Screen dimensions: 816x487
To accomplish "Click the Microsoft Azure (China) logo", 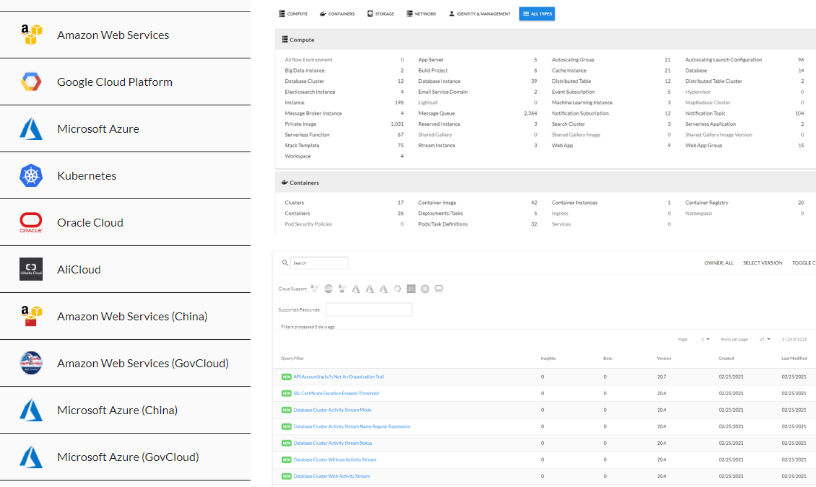I will (31, 410).
